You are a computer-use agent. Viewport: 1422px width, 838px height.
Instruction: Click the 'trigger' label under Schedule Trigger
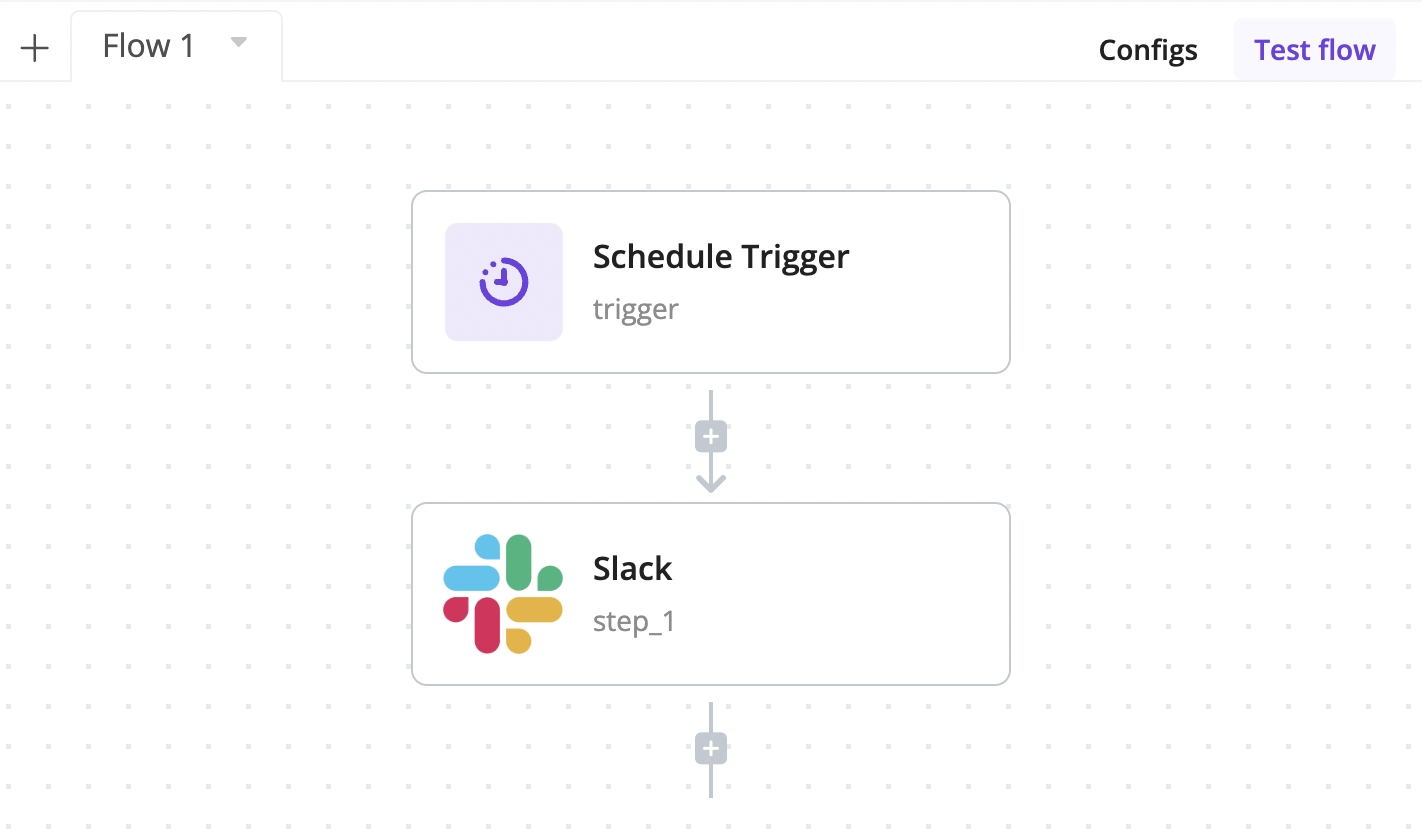(x=635, y=309)
